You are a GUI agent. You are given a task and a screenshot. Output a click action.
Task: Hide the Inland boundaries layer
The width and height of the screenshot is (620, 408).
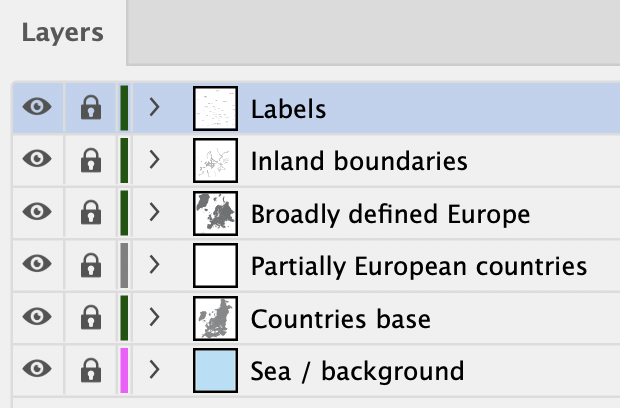37,159
